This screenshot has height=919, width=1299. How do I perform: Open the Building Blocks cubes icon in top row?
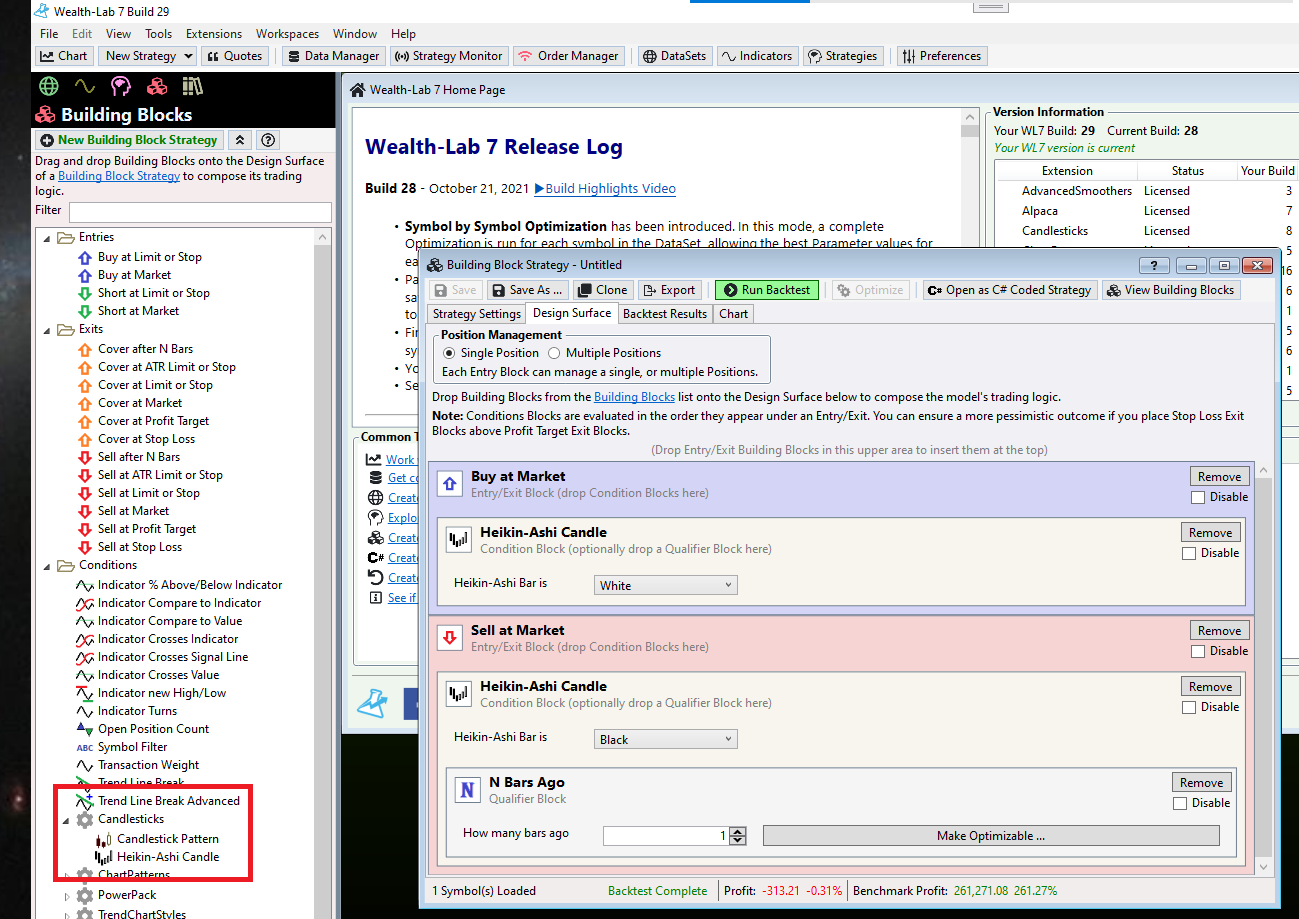[157, 86]
